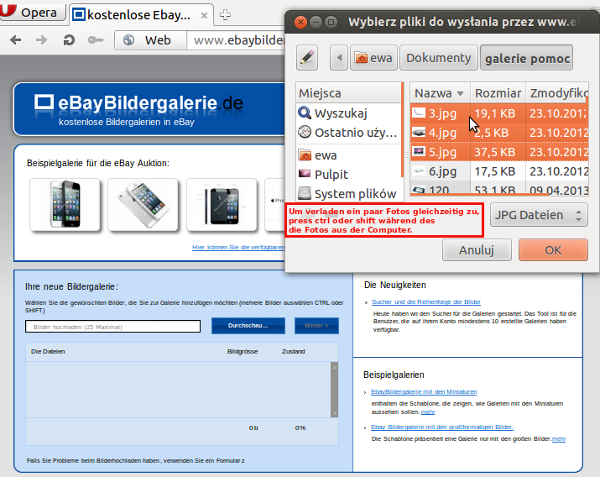
Task: Select the galerie pomoc path button
Action: point(527,58)
